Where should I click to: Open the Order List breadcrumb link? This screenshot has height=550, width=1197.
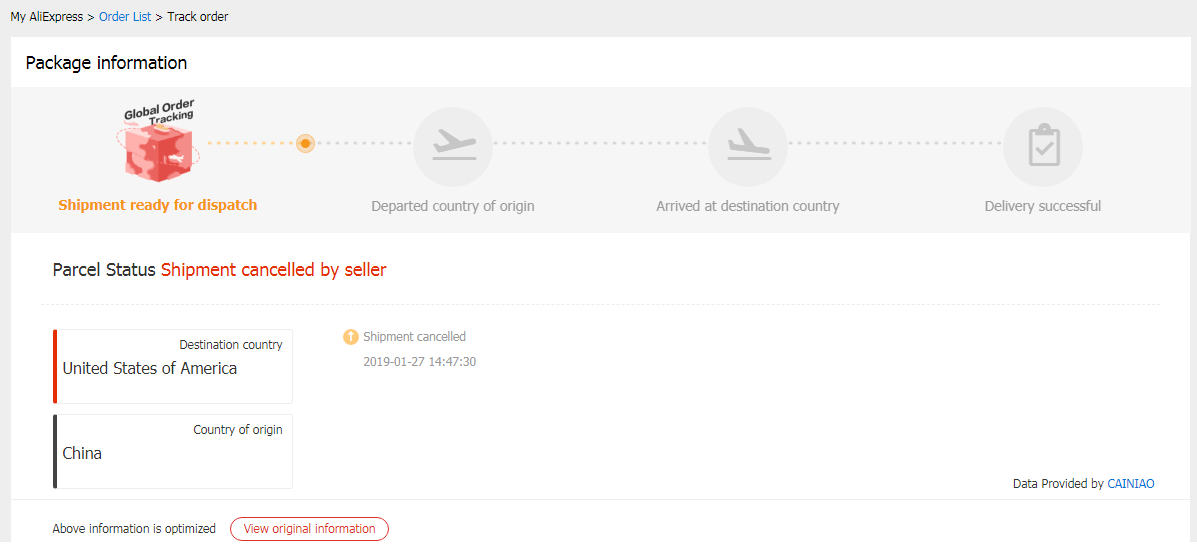point(125,17)
